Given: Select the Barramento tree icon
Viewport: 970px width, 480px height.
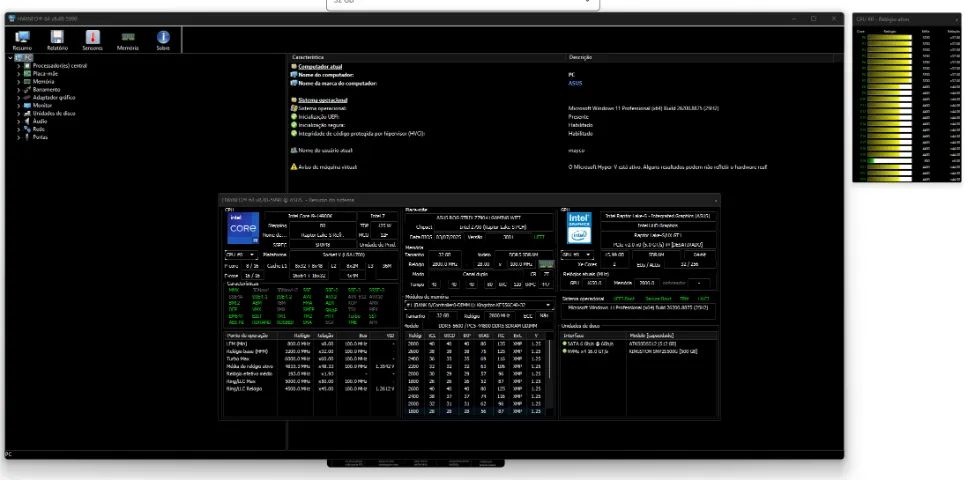Looking at the screenshot, I should tap(27, 90).
